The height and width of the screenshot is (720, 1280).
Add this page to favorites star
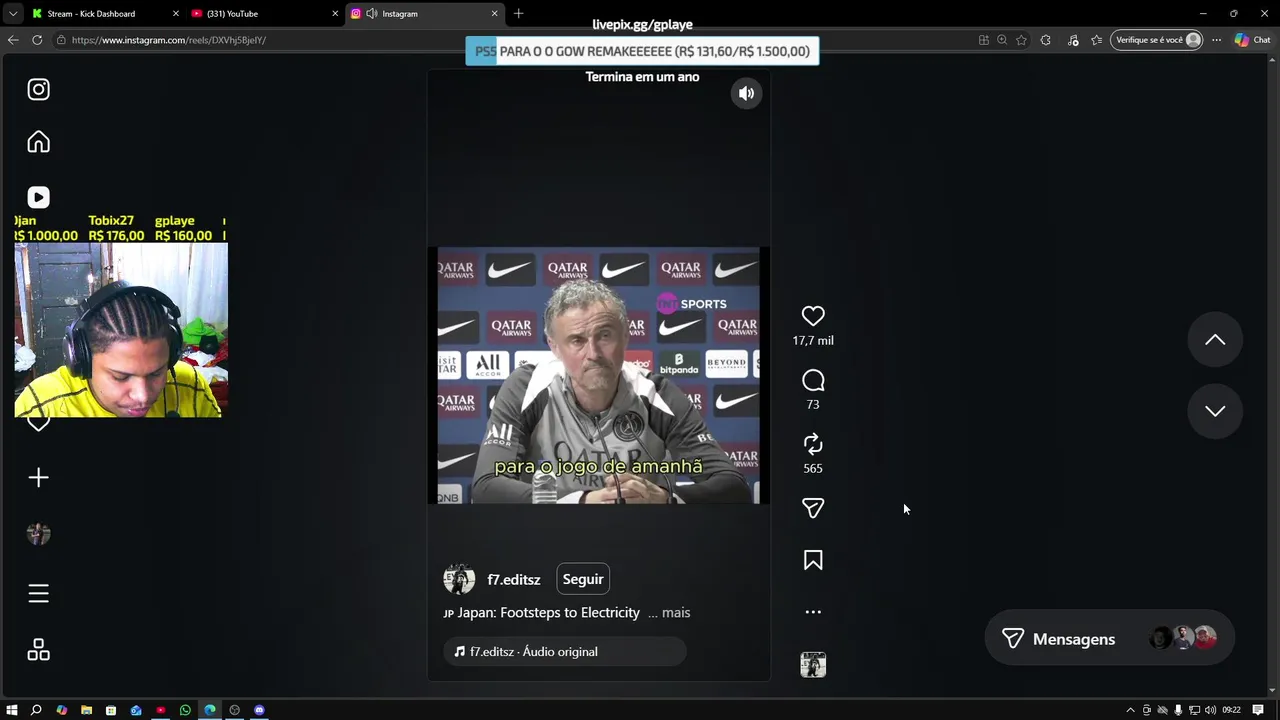click(x=1021, y=40)
